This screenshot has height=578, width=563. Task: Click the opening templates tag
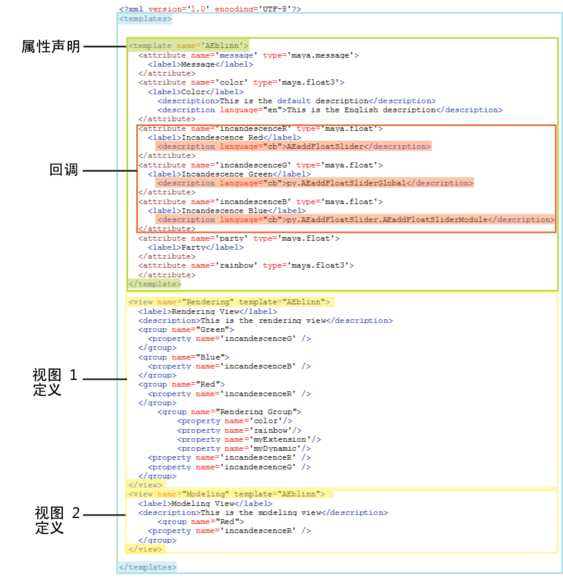[145, 19]
